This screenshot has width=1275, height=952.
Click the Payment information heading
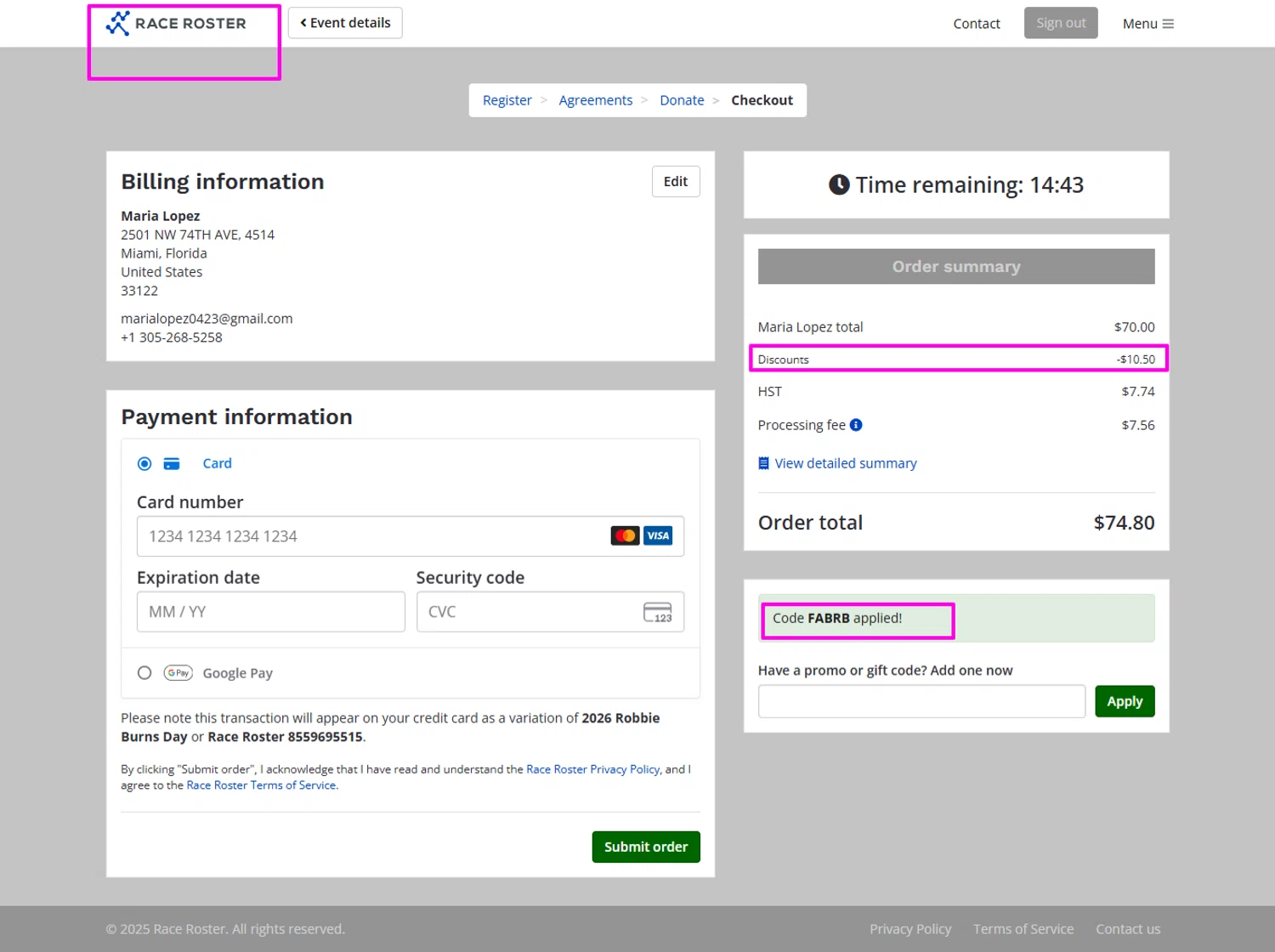236,416
